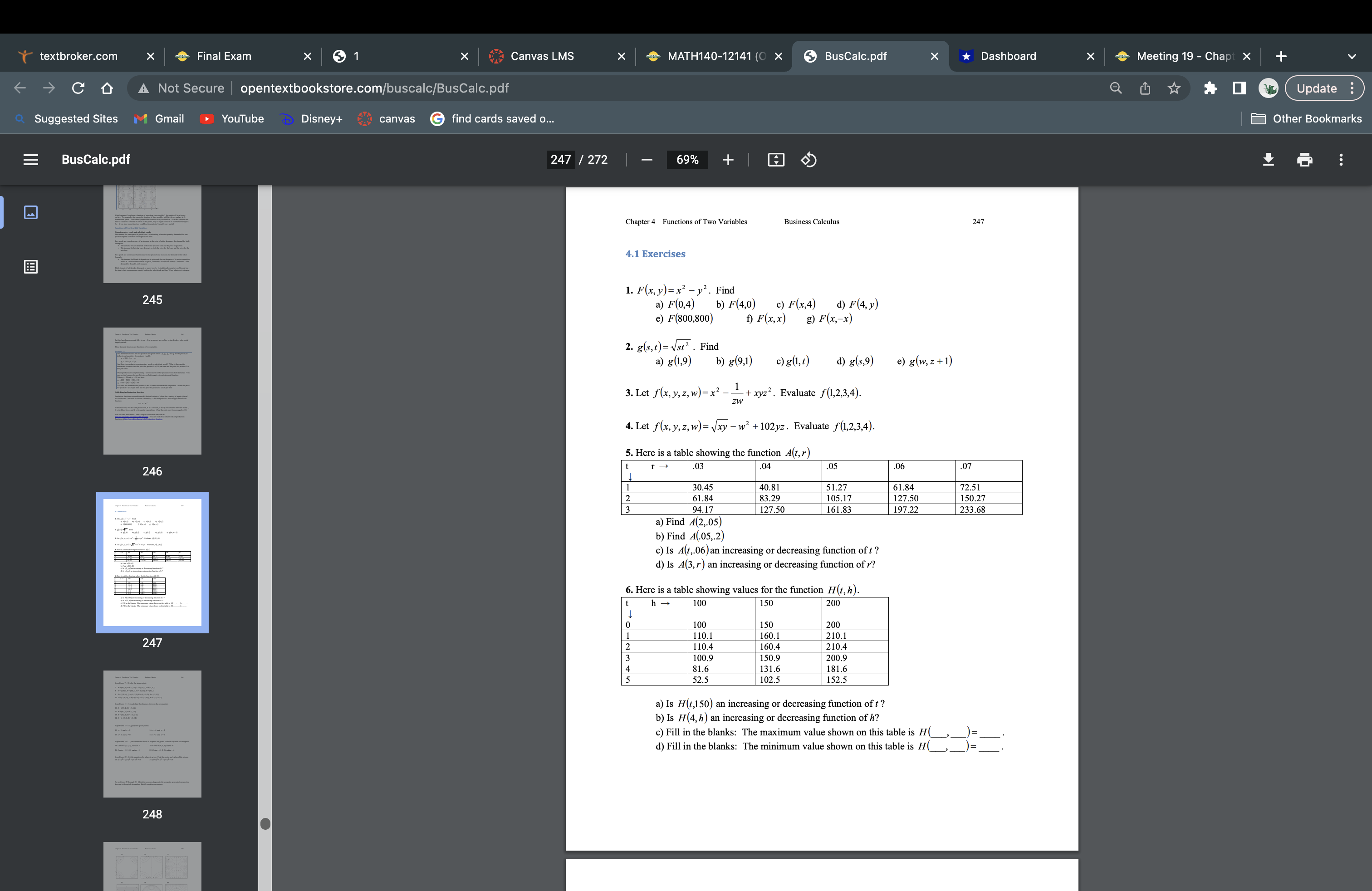1372x891 pixels.
Task: Open Chrome's three-dot menu
Action: (x=1353, y=88)
